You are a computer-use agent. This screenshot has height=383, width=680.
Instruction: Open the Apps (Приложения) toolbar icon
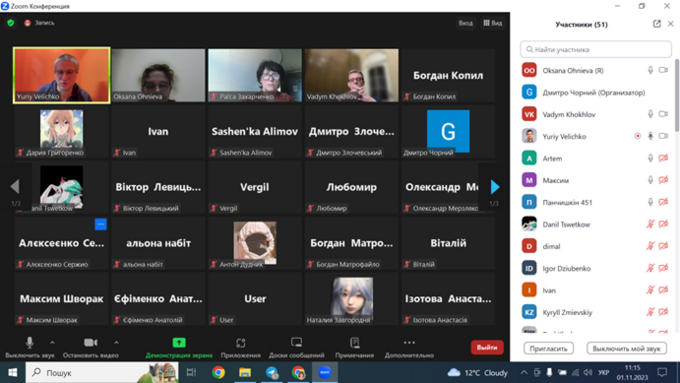(x=241, y=343)
